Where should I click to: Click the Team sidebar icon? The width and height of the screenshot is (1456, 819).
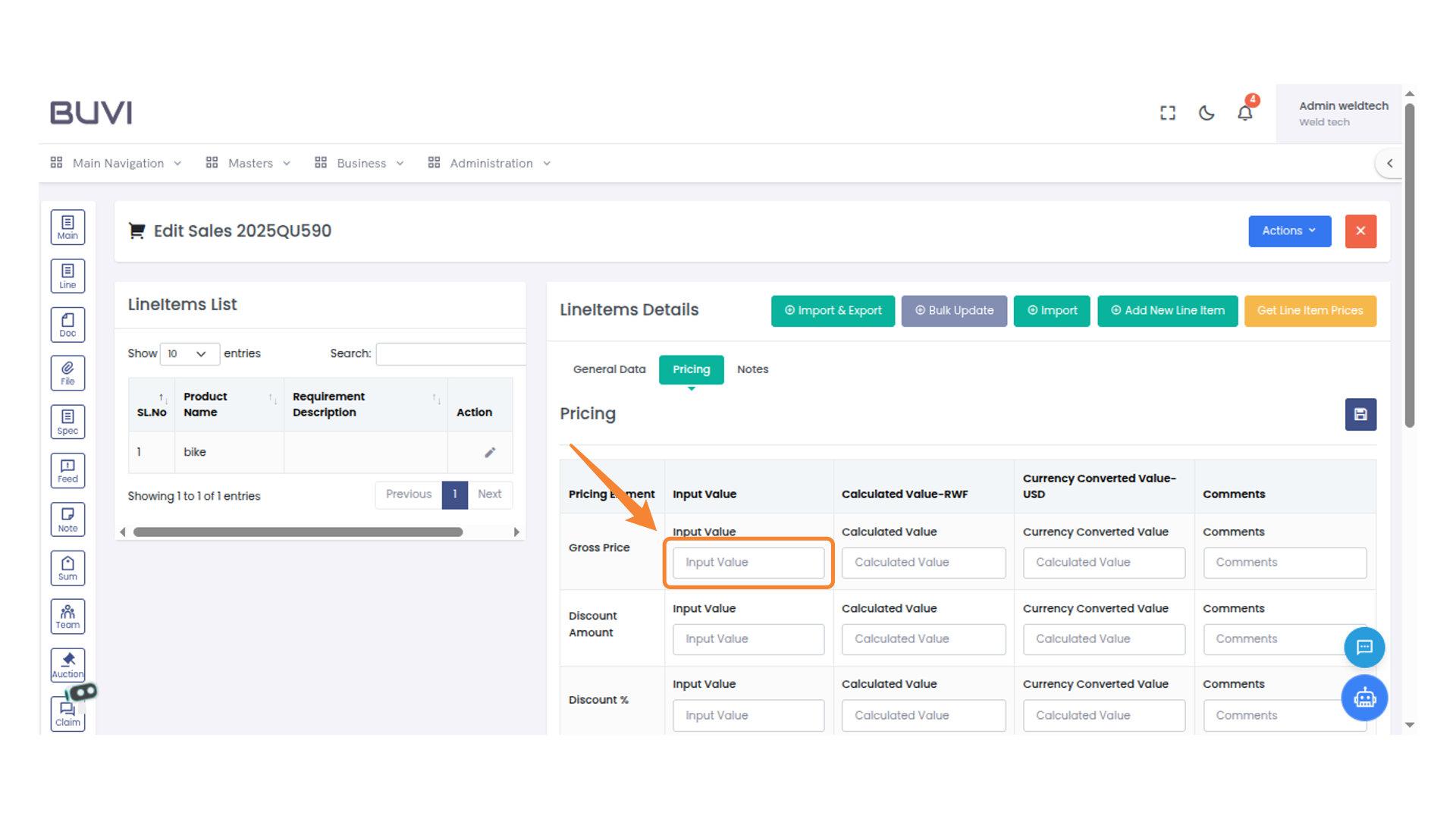point(67,616)
